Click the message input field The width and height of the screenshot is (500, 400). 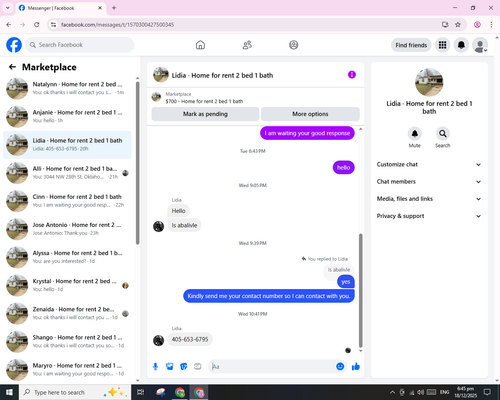[x=273, y=367]
